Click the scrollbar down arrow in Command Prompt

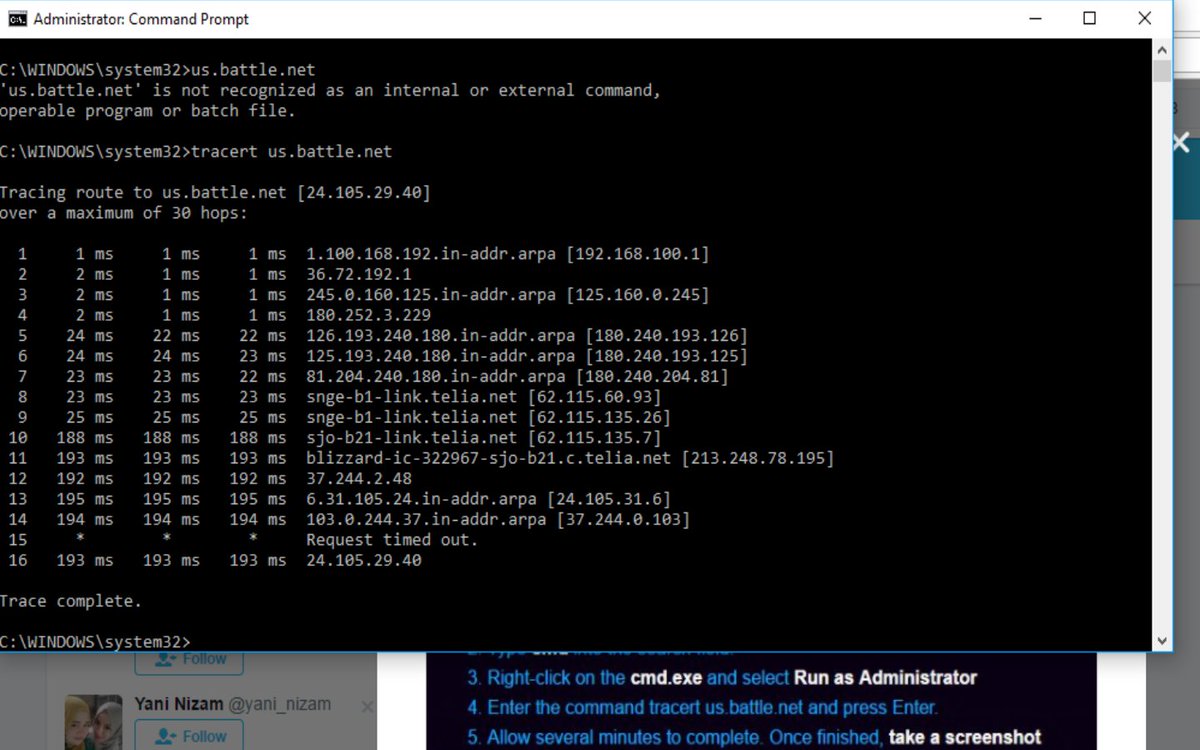click(x=1161, y=641)
